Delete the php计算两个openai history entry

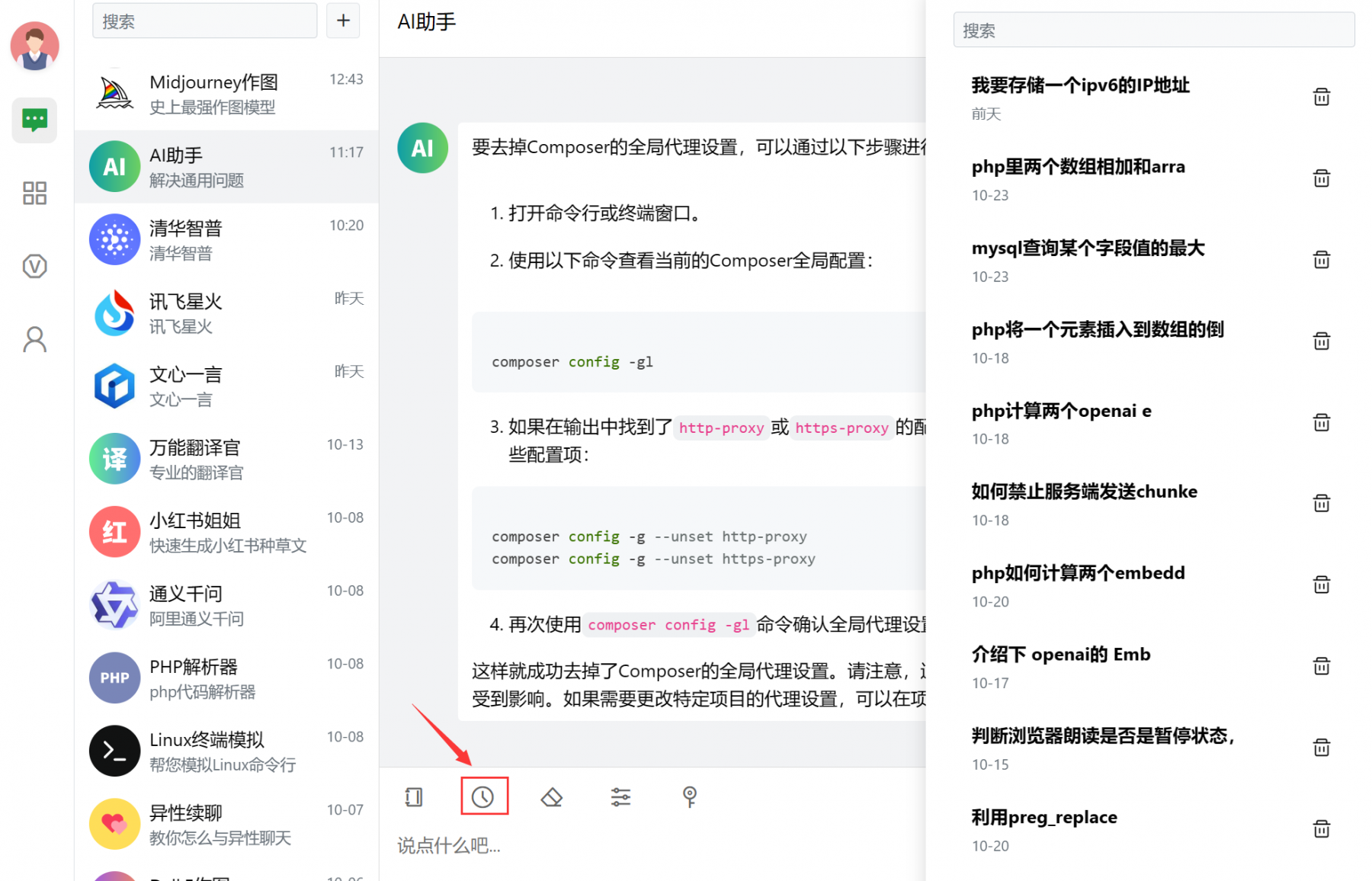pyautogui.click(x=1322, y=422)
